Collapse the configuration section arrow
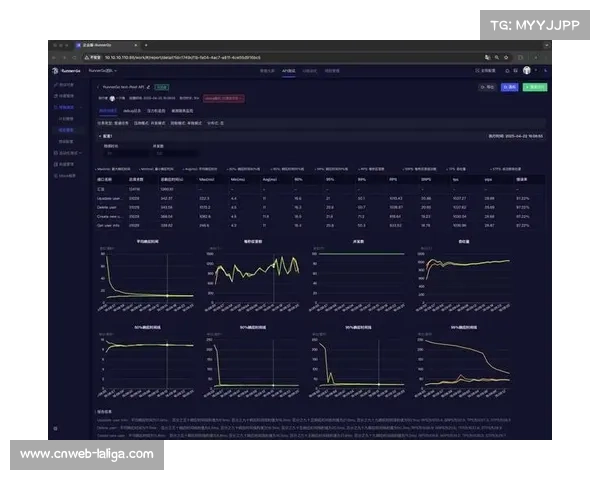 tap(101, 135)
